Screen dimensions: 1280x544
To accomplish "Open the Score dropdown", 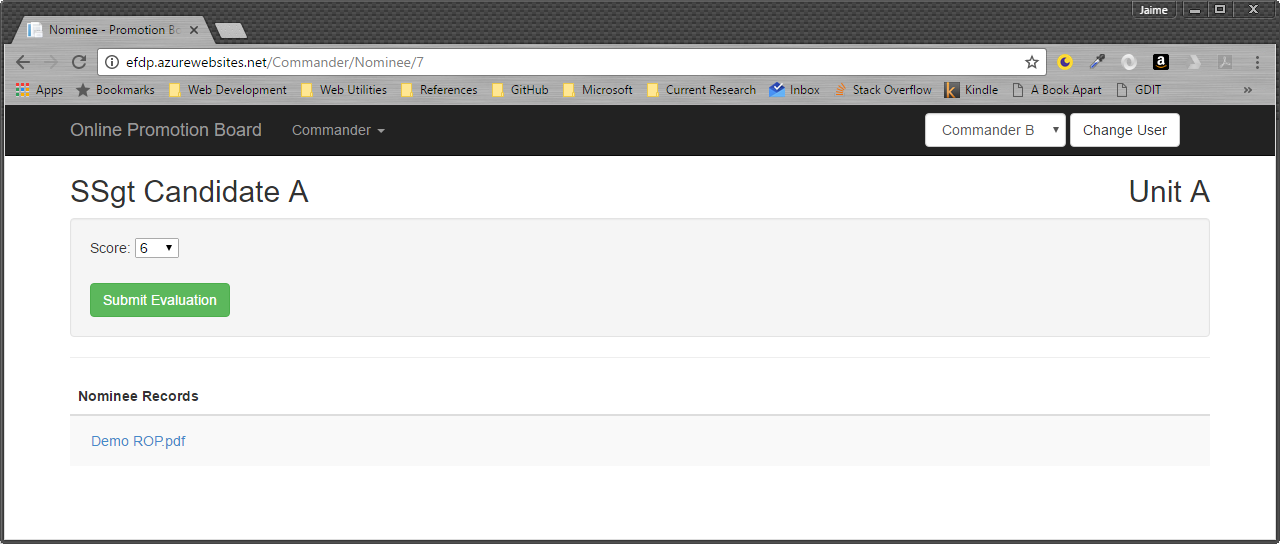I will [x=157, y=248].
